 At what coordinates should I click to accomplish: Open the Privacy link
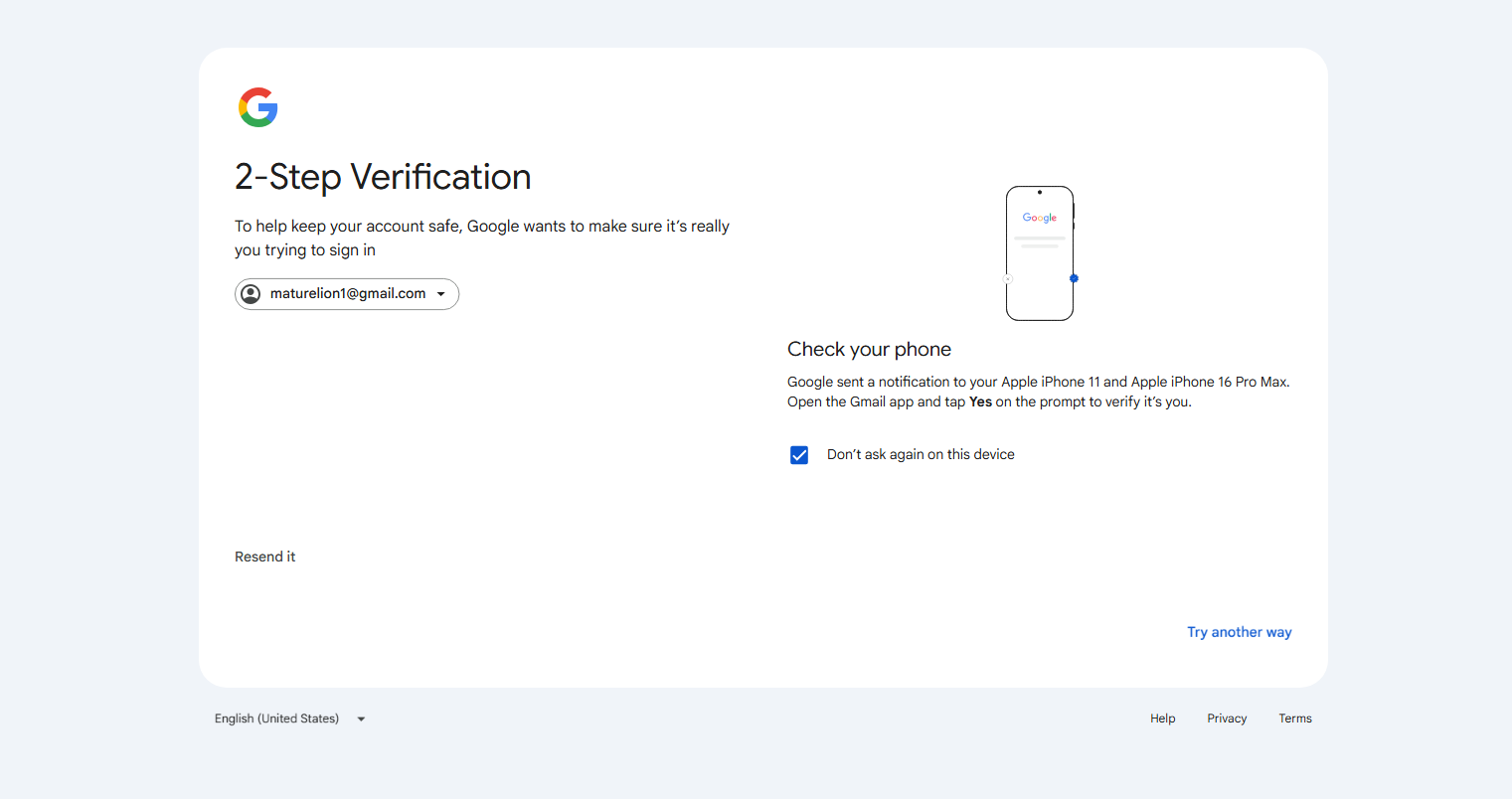point(1227,719)
